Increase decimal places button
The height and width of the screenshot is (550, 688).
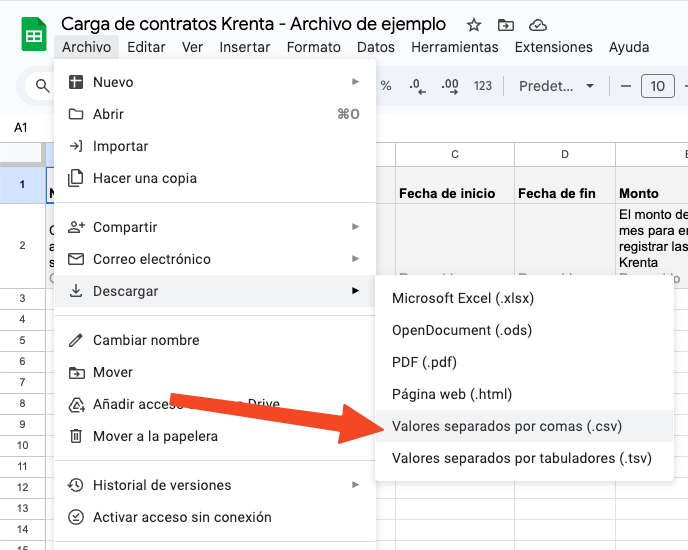(x=450, y=86)
